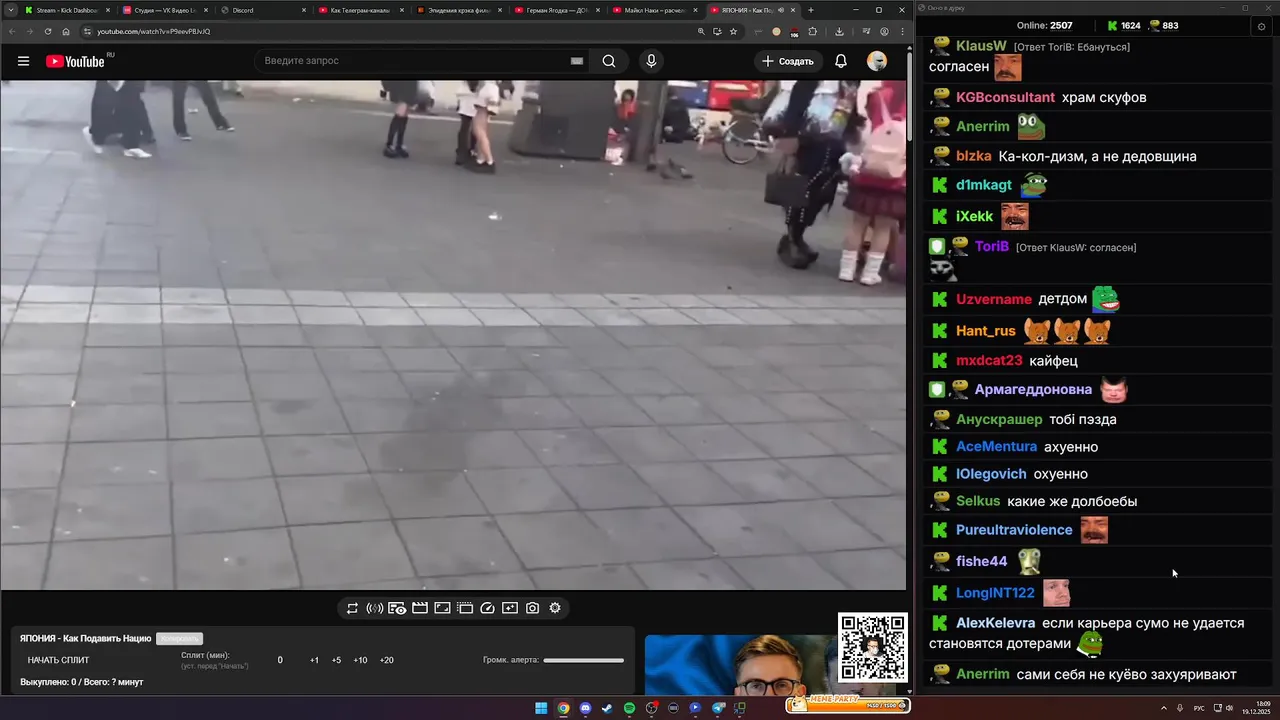The image size is (1280, 720).
Task: Toggle the fullscreen frame icon in toolbar
Action: click(x=442, y=608)
